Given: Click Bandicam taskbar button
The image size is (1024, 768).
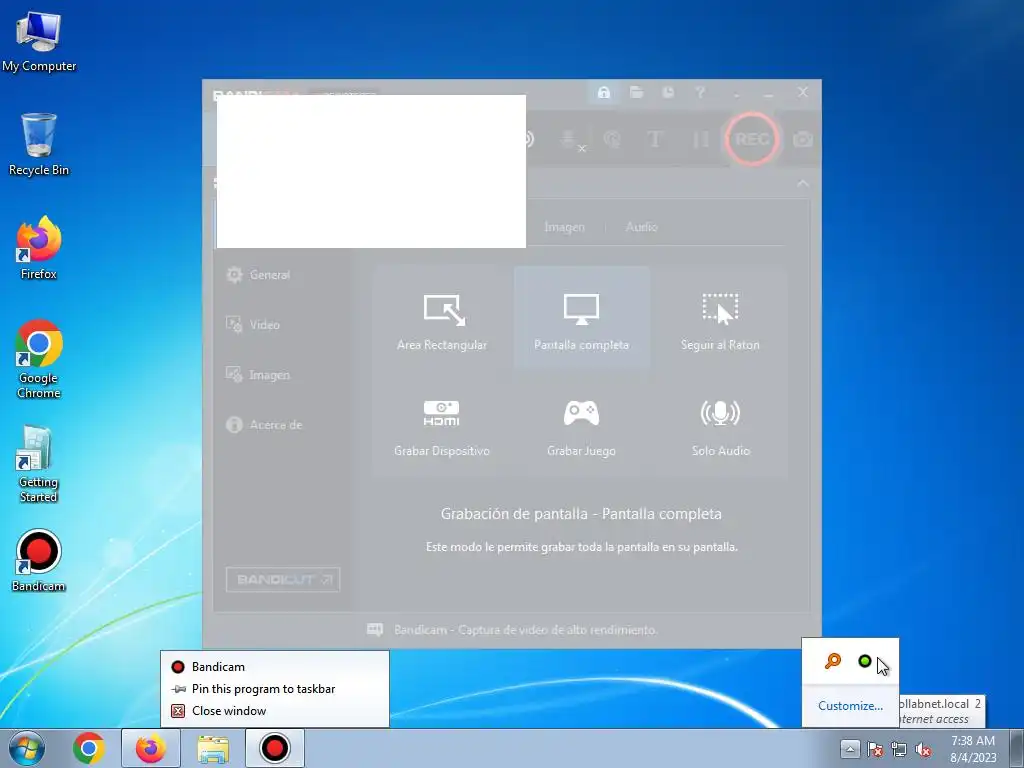Looking at the screenshot, I should [x=275, y=748].
